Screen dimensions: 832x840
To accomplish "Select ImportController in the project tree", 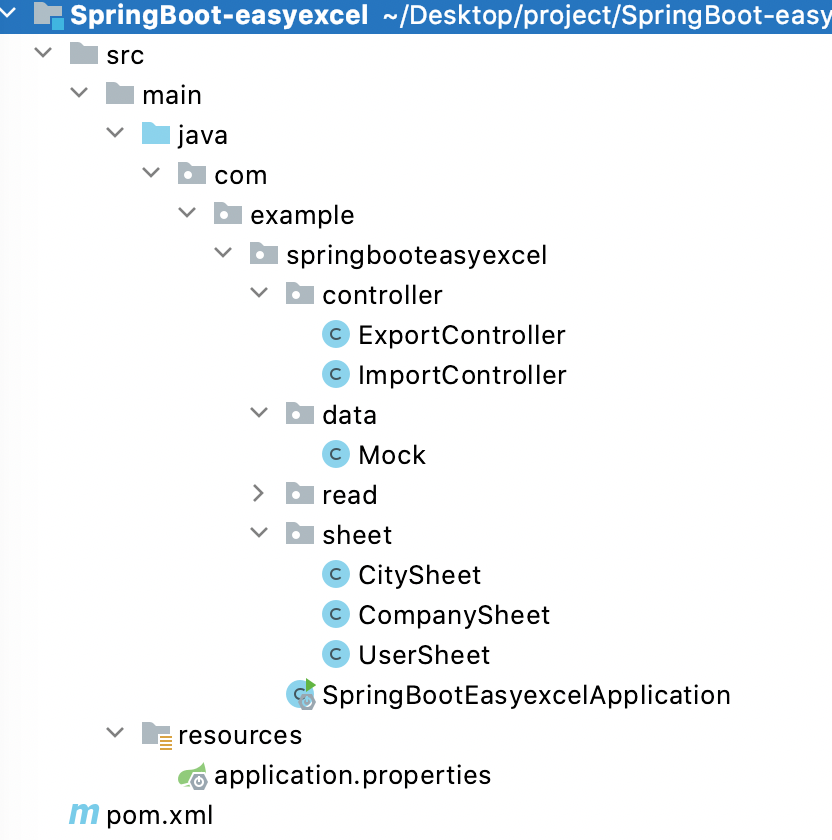I will 462,375.
